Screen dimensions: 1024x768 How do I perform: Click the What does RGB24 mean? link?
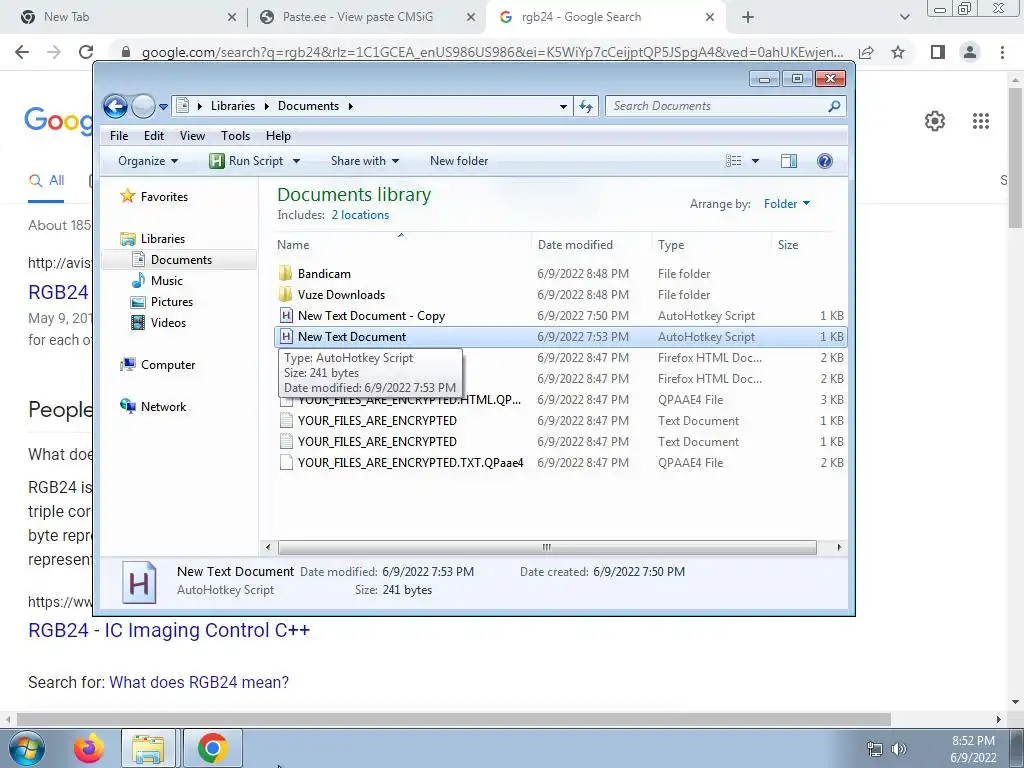[x=199, y=682]
